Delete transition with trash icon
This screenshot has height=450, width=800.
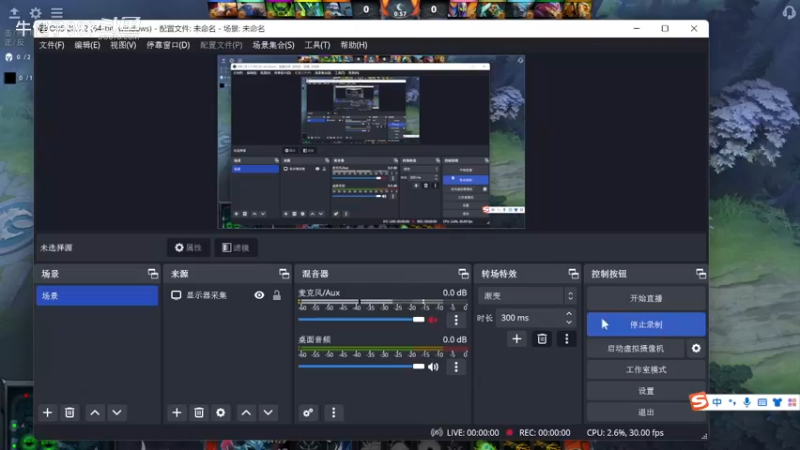coord(542,339)
